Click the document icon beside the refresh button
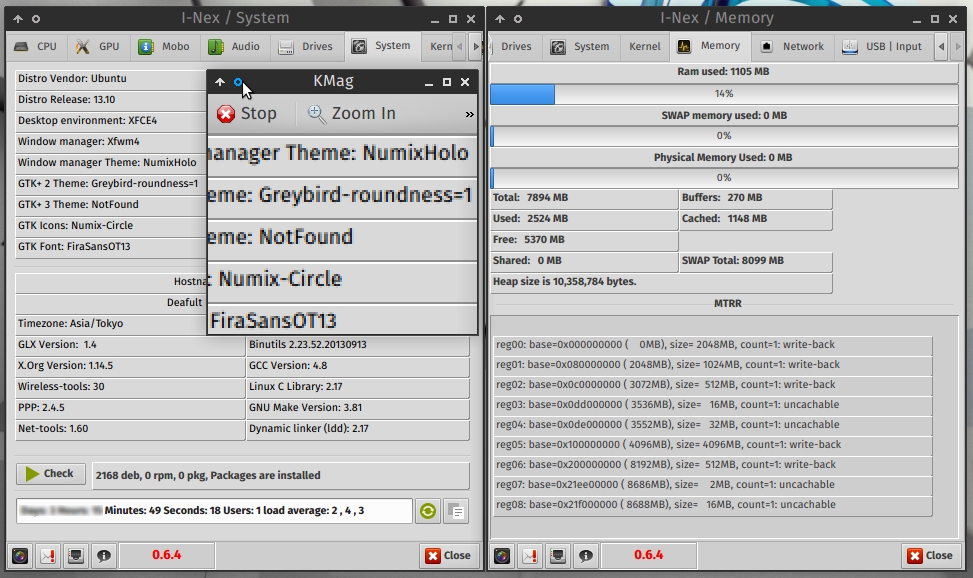This screenshot has height=578, width=973. tap(455, 511)
